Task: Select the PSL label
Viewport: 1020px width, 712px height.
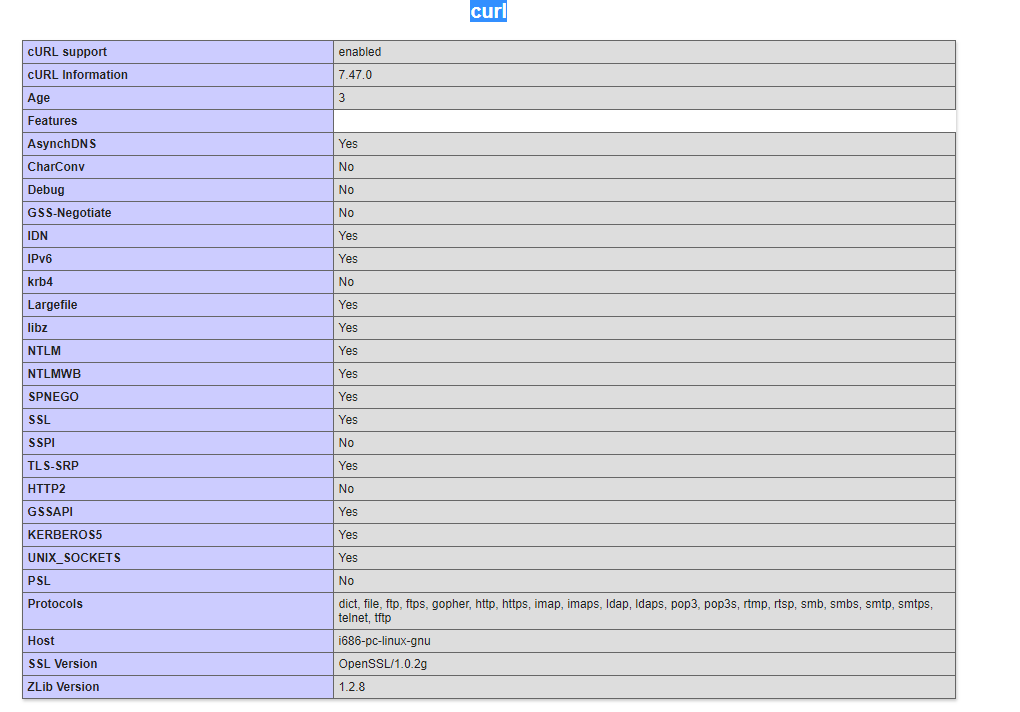Action: click(39, 581)
